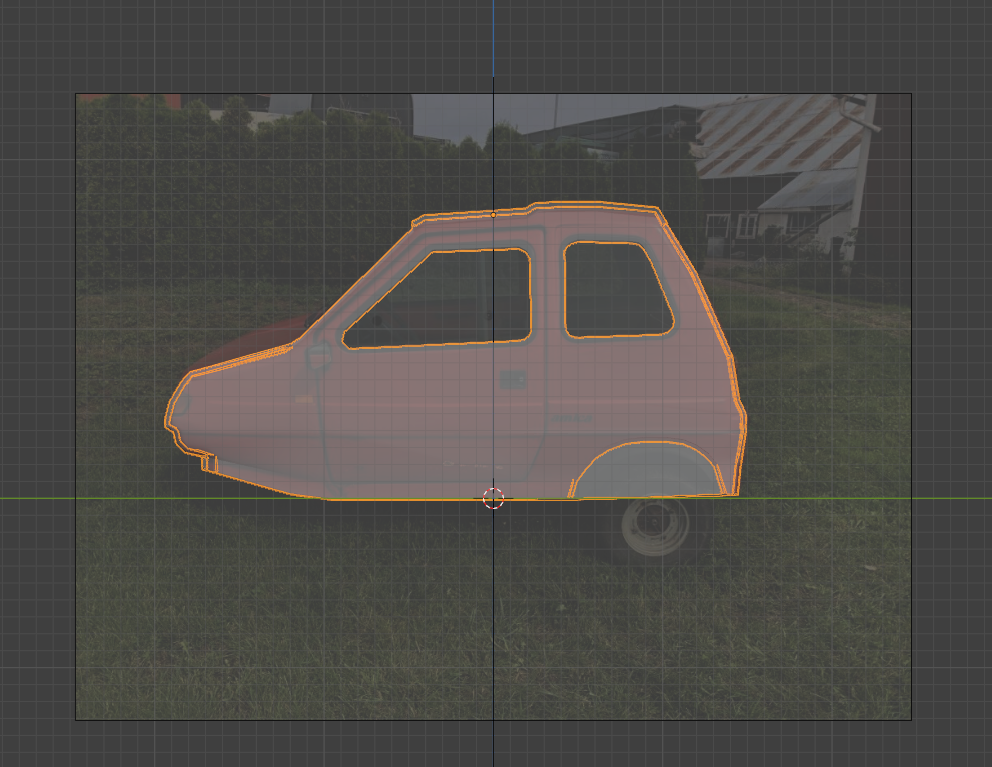
Task: Click the small fuel flap on car body
Action: [513, 380]
